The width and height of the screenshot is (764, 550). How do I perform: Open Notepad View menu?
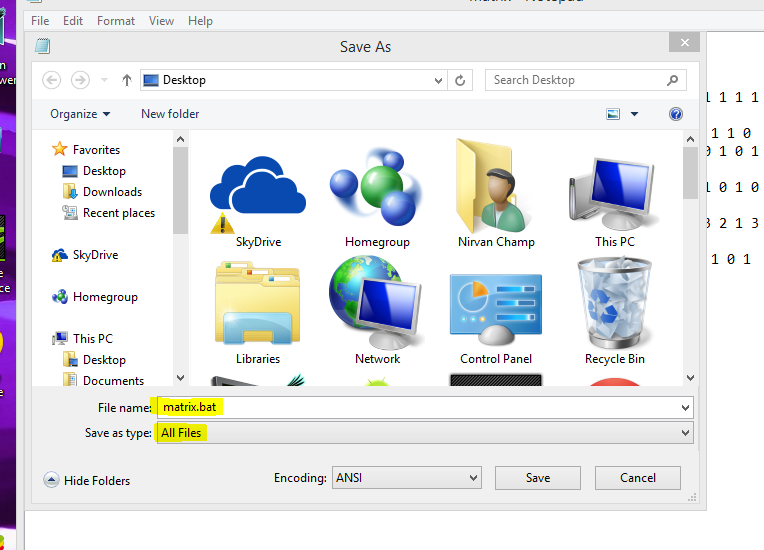pyautogui.click(x=161, y=21)
